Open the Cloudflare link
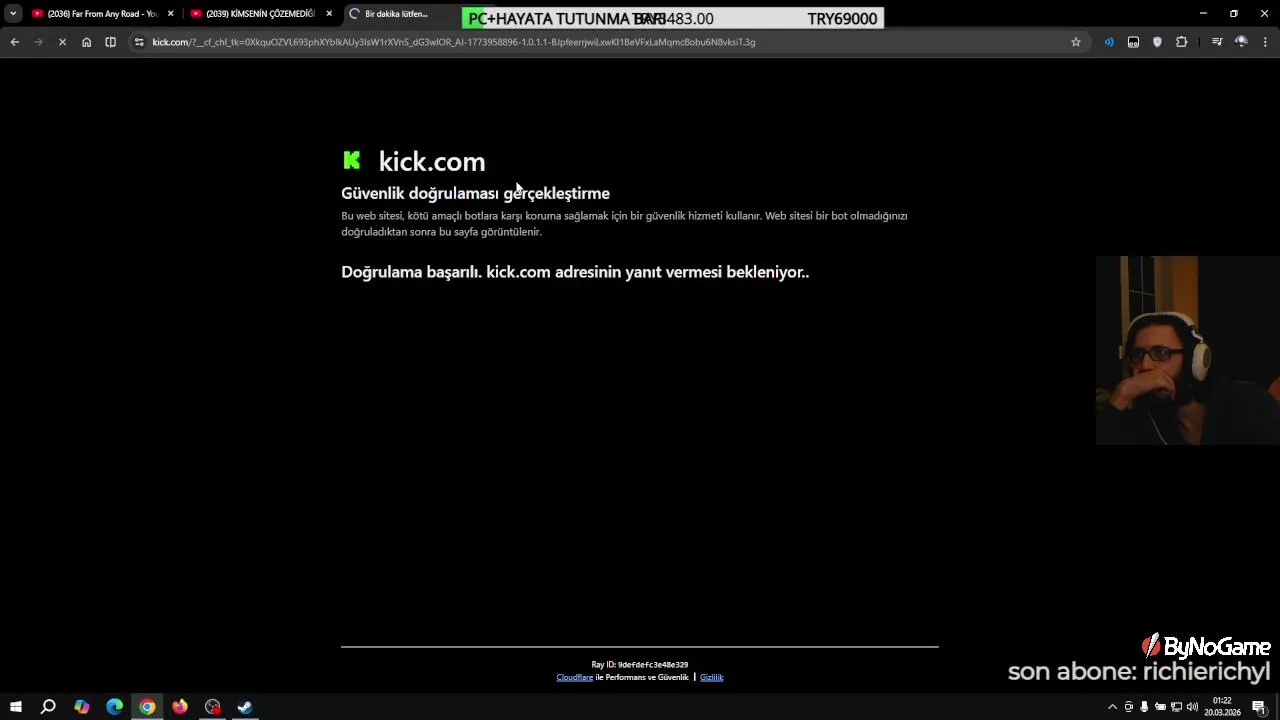Screen dimensions: 1280x720 pyautogui.click(x=574, y=677)
